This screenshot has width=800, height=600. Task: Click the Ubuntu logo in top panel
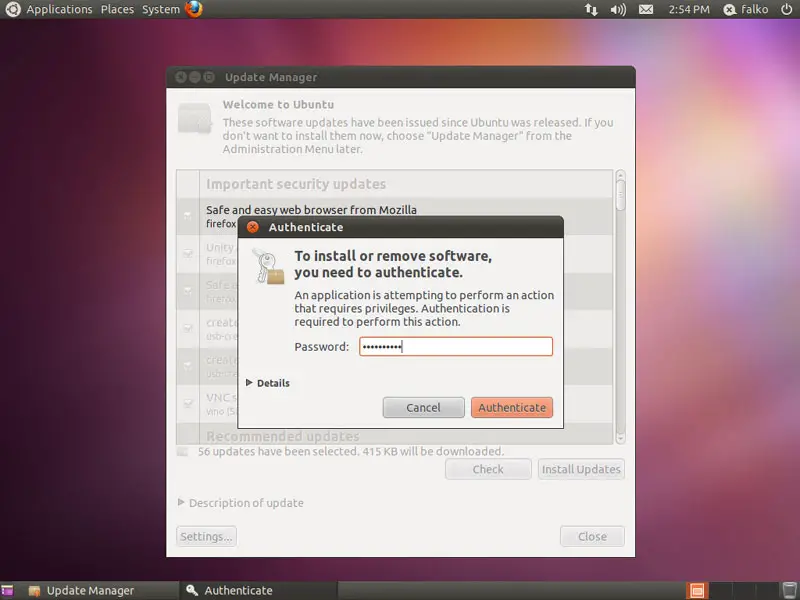click(x=12, y=9)
